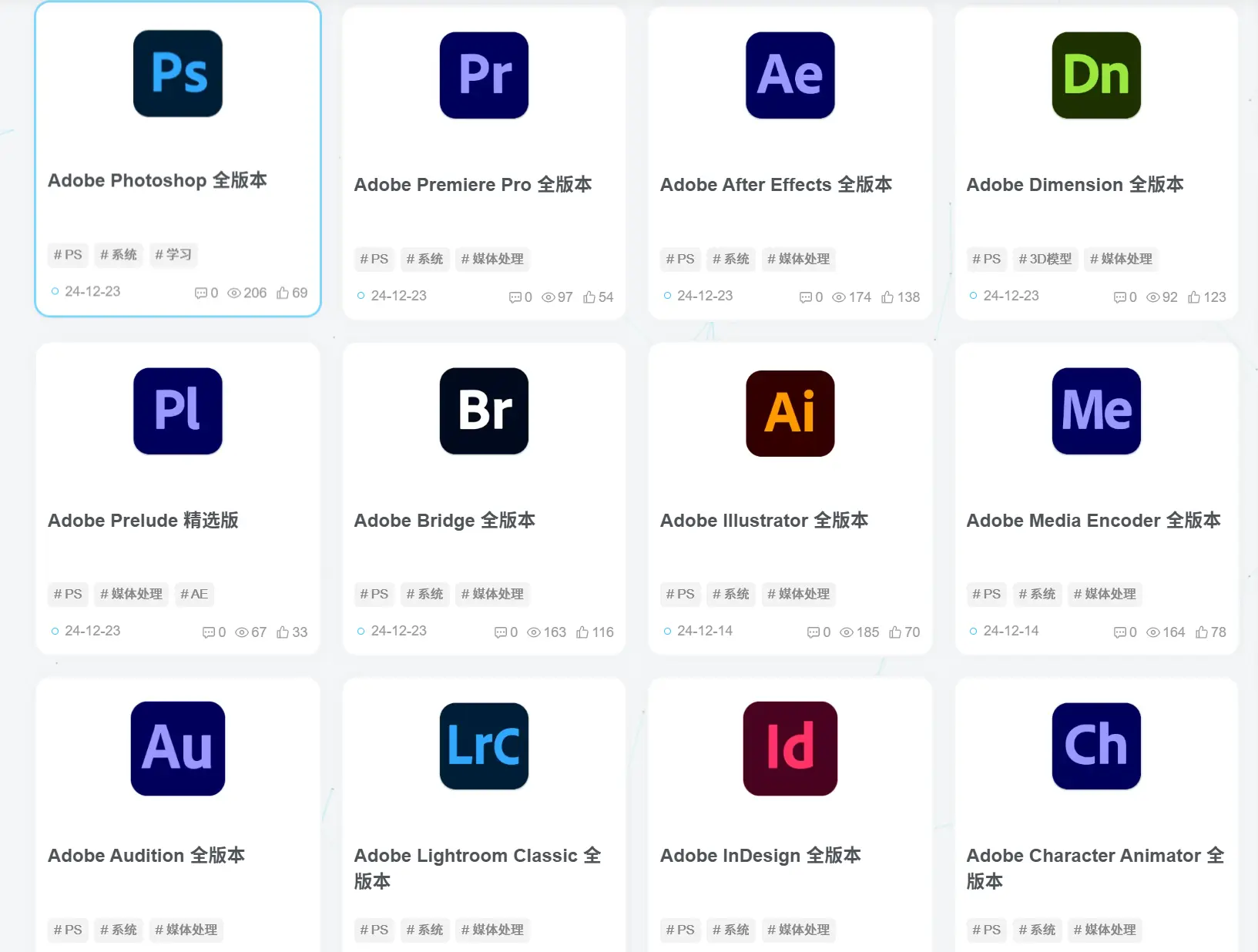Click the comment icon on Prelude card
The height and width of the screenshot is (952, 1258).
tap(209, 632)
